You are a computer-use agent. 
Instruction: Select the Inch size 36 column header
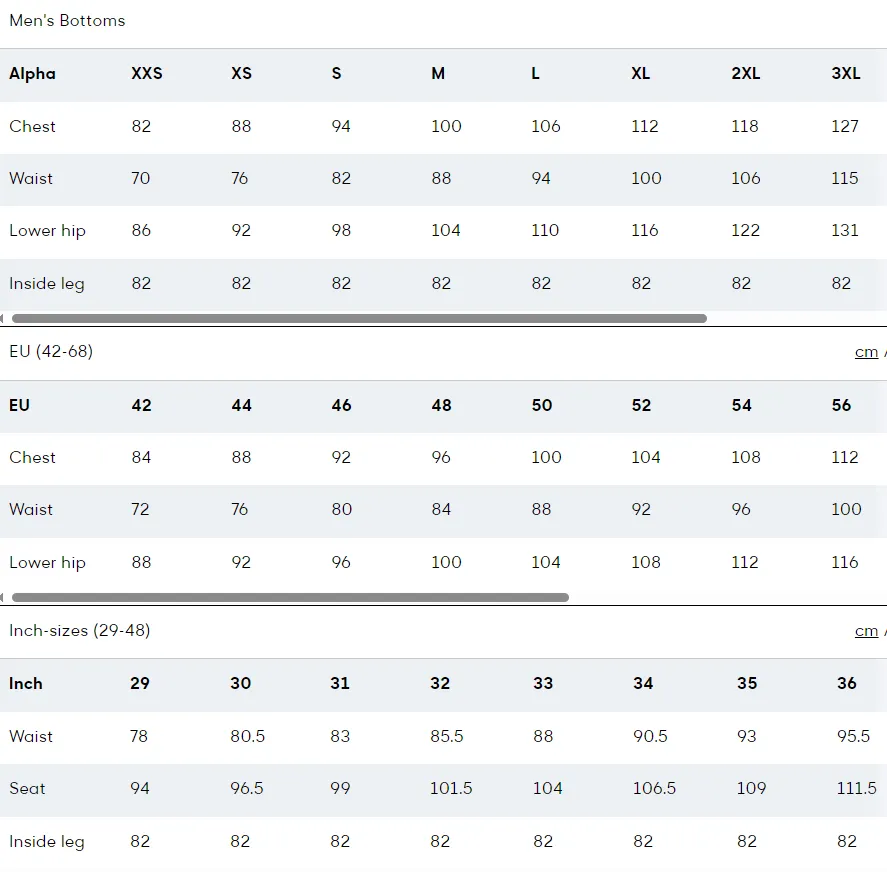point(846,683)
